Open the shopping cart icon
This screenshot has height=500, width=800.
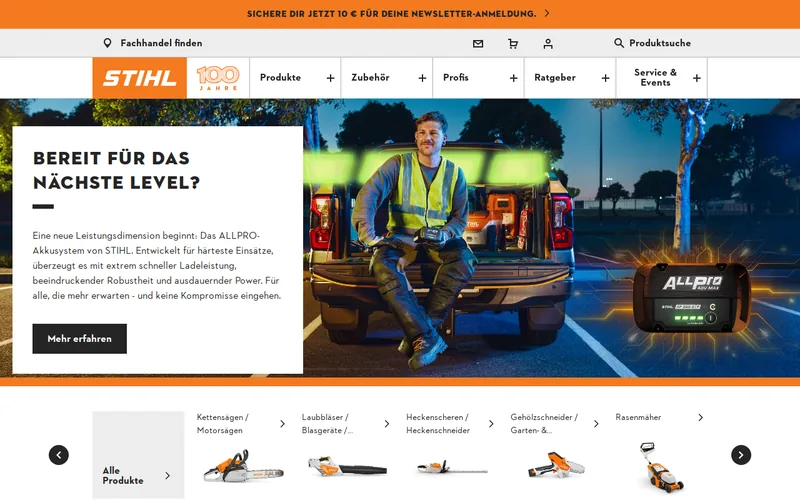point(513,44)
